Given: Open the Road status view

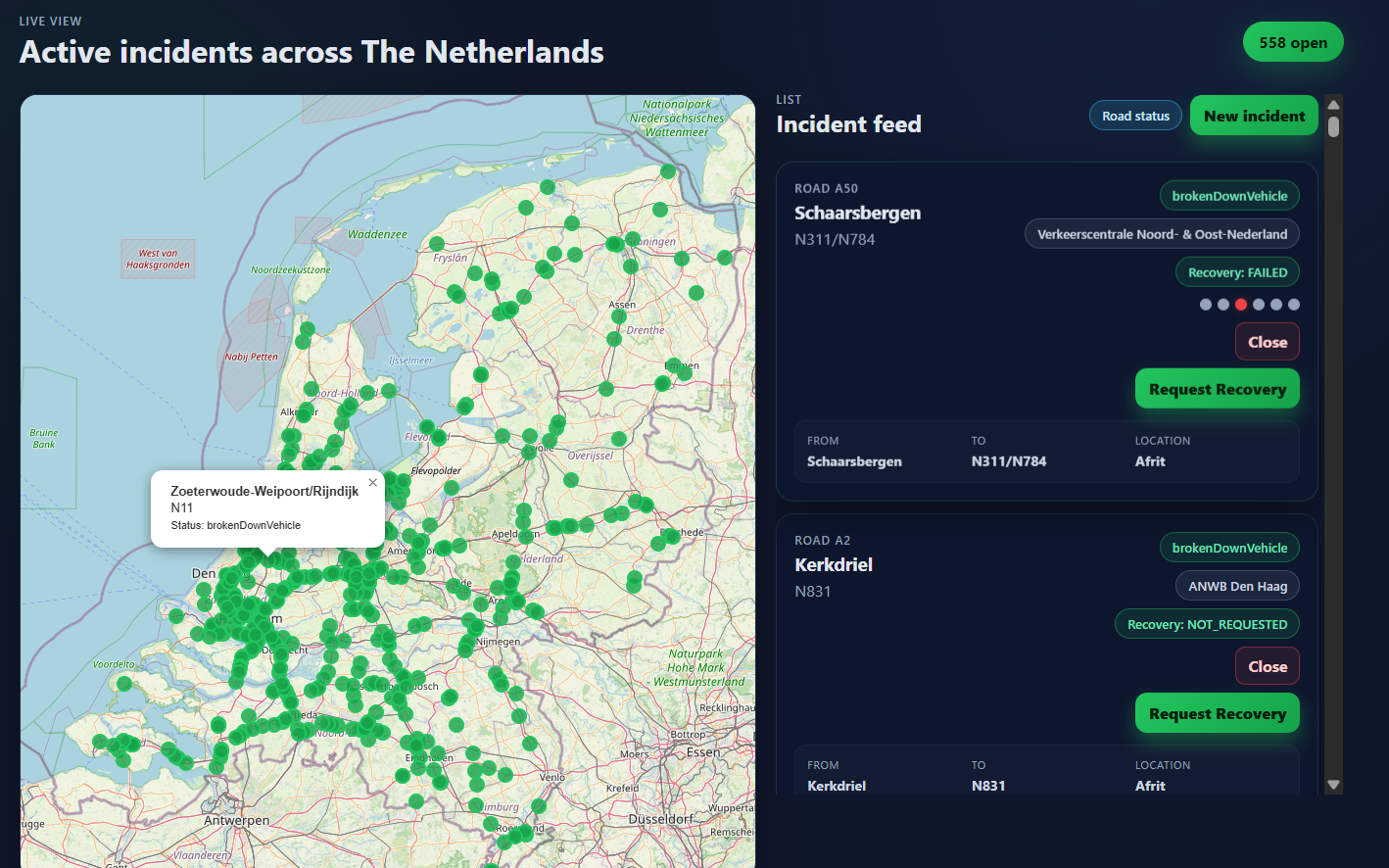Looking at the screenshot, I should [1135, 116].
